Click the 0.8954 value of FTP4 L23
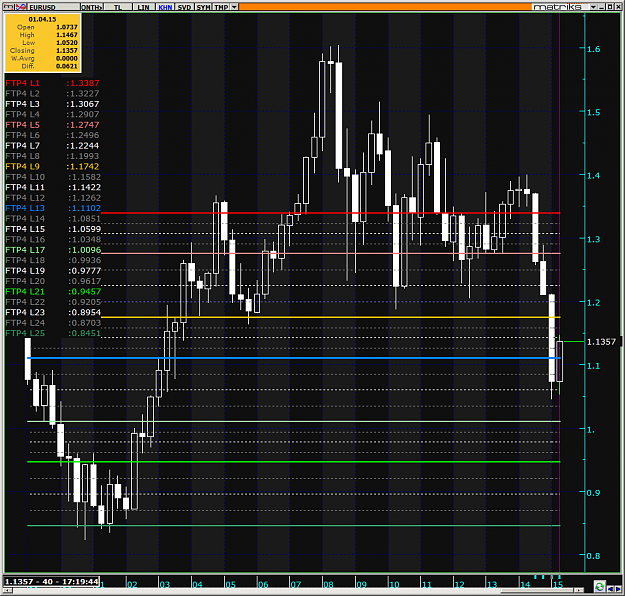625x596 pixels. pos(84,312)
